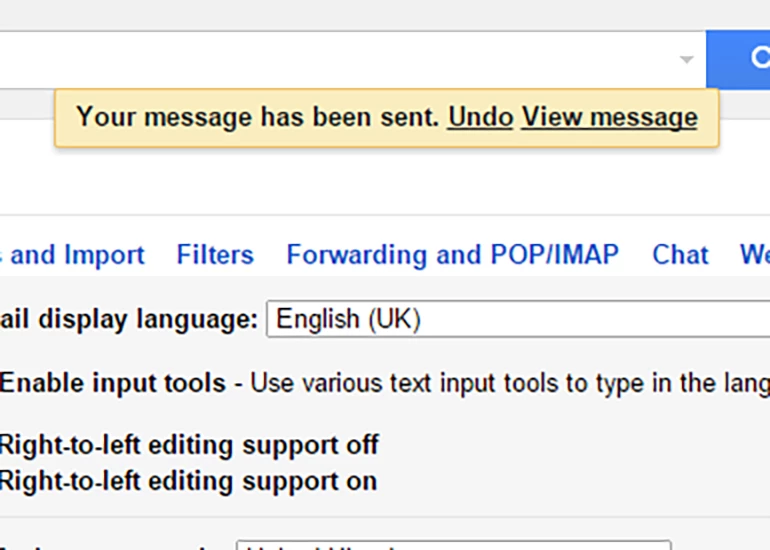
Task: Click the Undo link in sent notification
Action: [480, 117]
